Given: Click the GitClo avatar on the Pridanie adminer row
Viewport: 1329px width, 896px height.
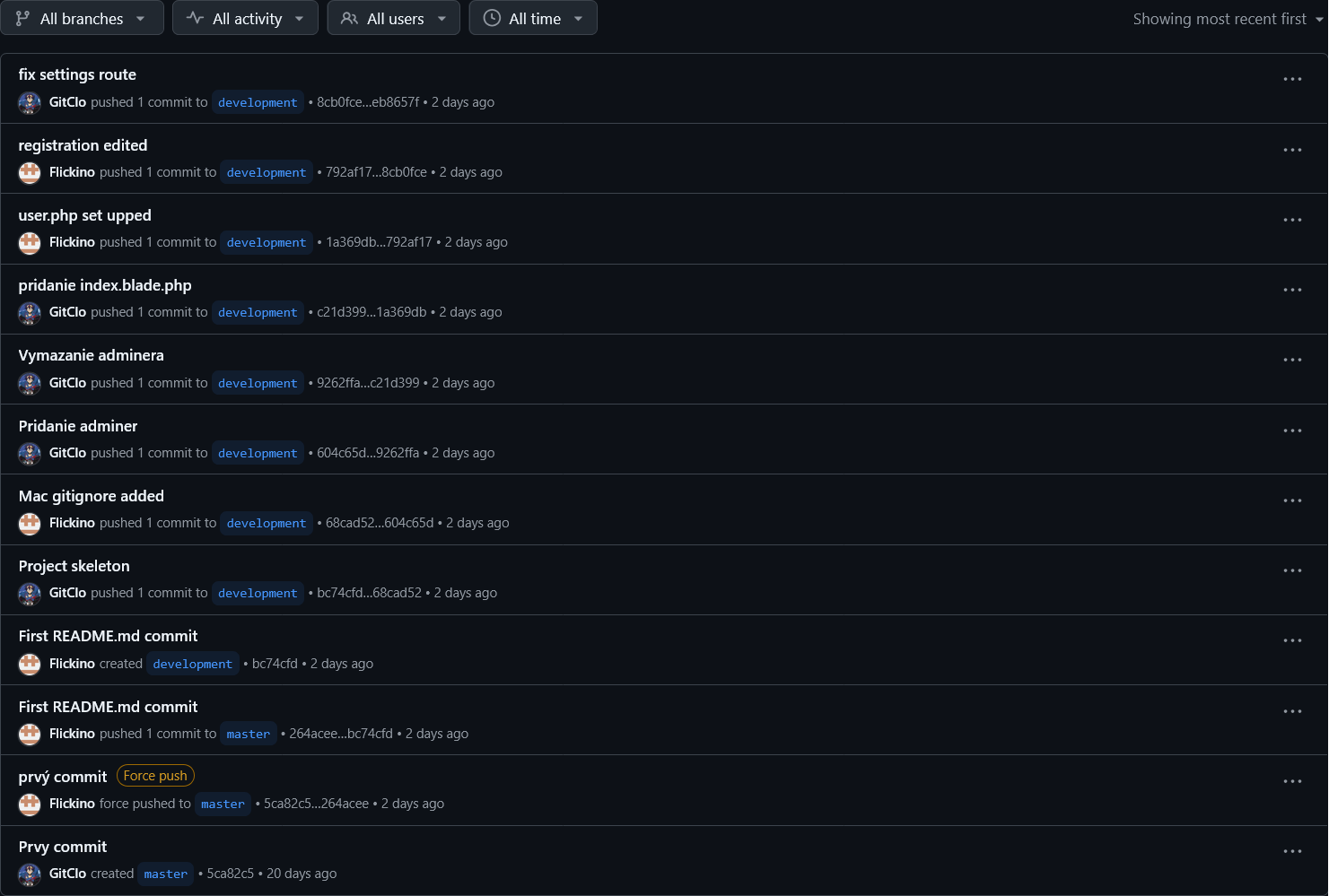Looking at the screenshot, I should 30,453.
